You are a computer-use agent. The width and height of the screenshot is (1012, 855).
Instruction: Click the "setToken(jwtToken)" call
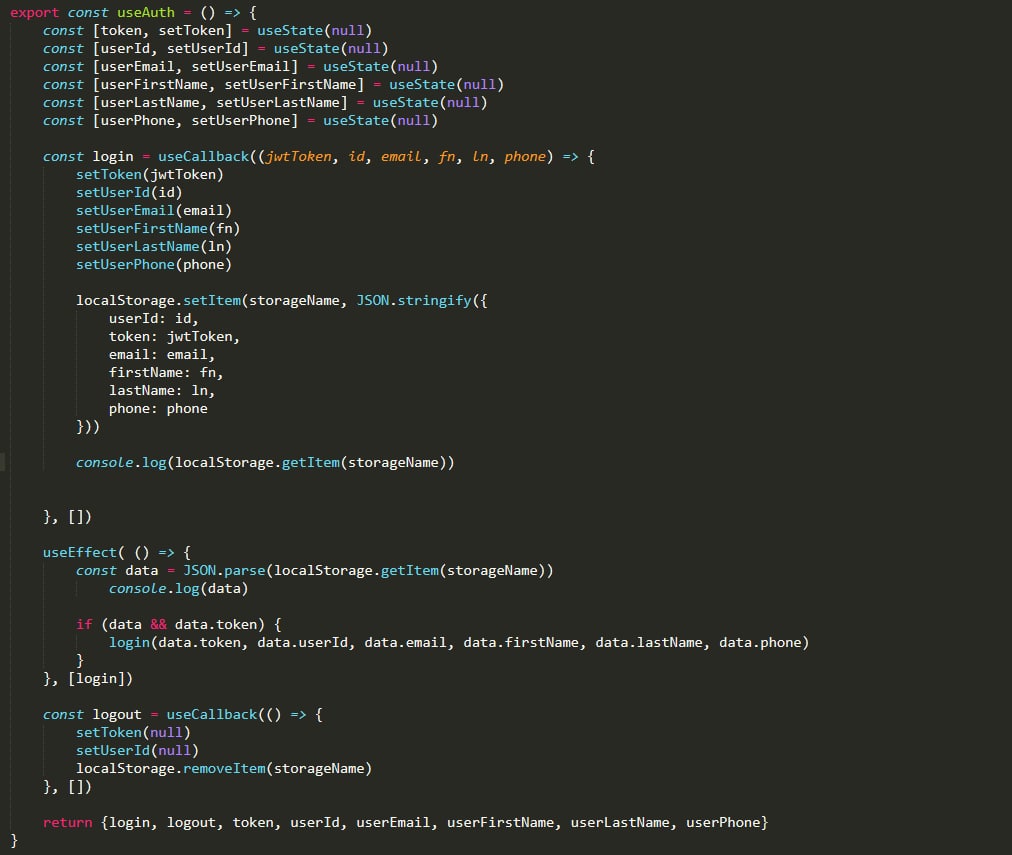click(150, 175)
